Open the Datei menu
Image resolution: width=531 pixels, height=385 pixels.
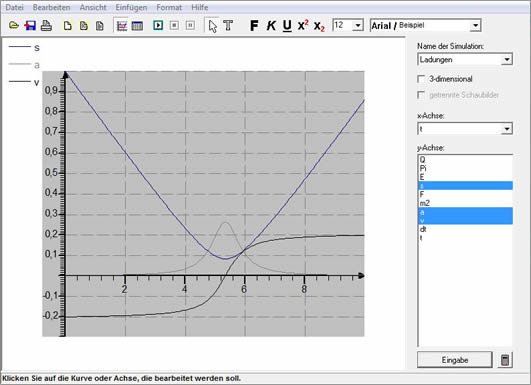tap(14, 7)
